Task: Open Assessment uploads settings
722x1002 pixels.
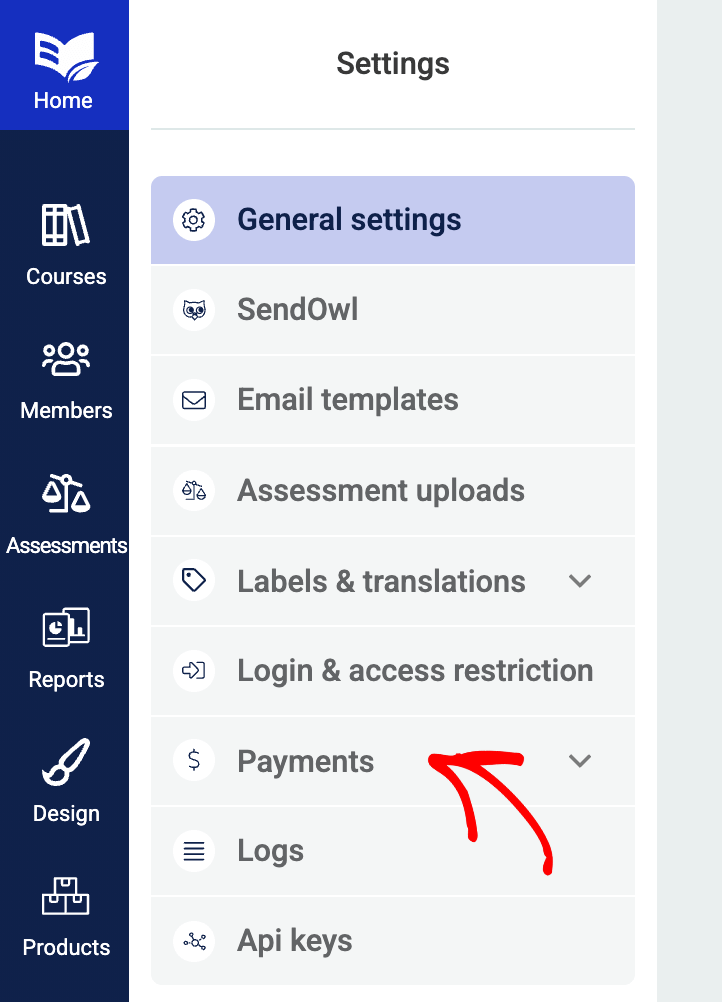Action: [x=381, y=491]
